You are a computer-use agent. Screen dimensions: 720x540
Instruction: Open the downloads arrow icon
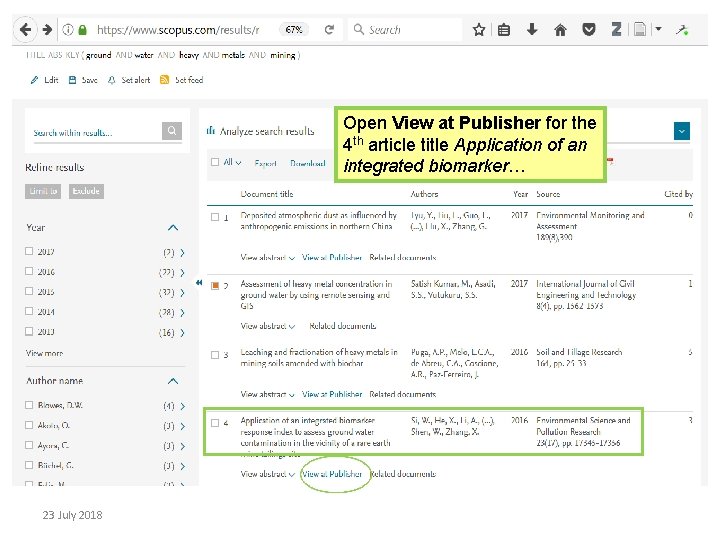(532, 30)
